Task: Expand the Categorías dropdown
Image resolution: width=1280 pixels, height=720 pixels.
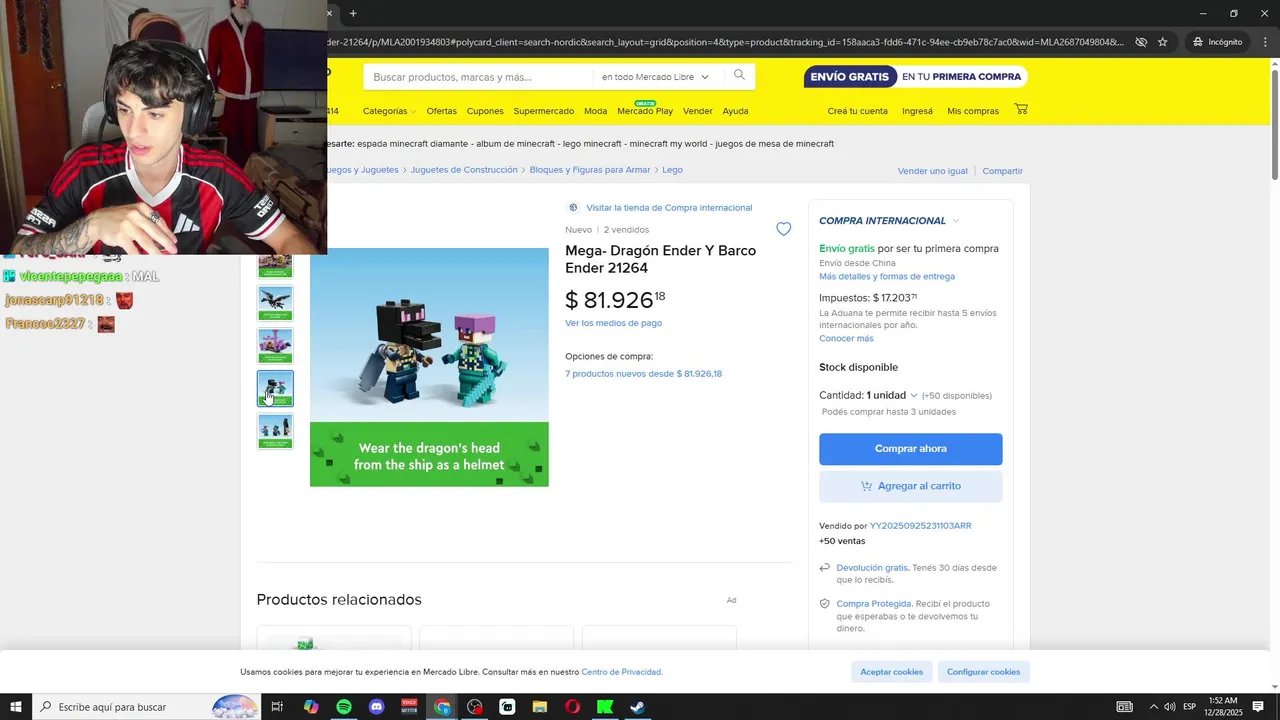Action: pos(389,111)
